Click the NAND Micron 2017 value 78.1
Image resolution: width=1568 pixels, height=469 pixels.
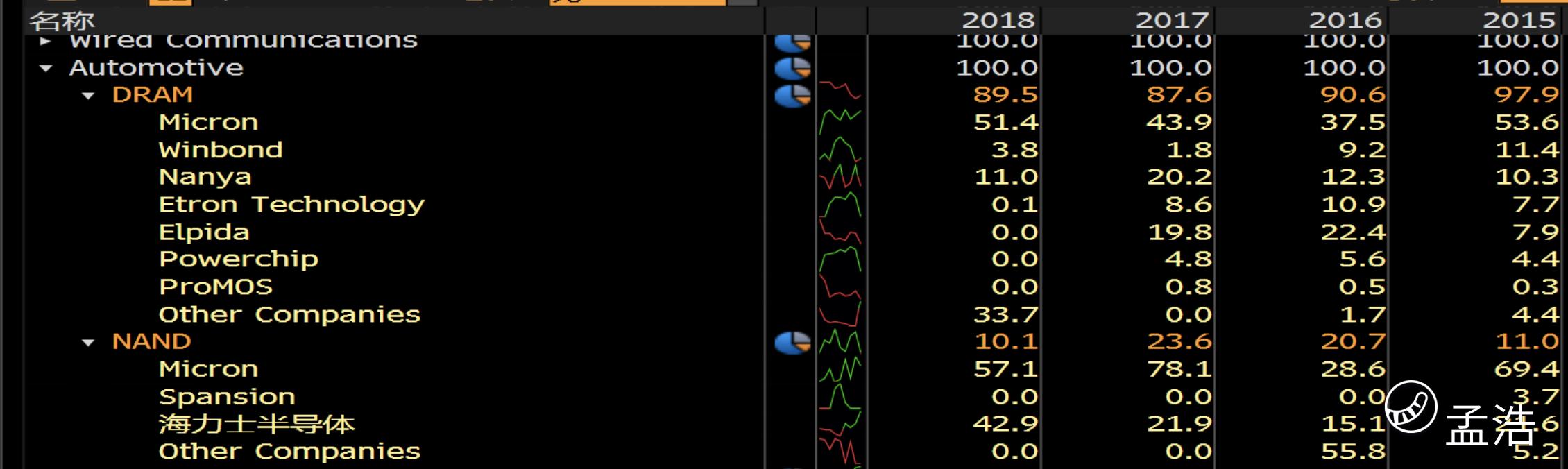1179,369
